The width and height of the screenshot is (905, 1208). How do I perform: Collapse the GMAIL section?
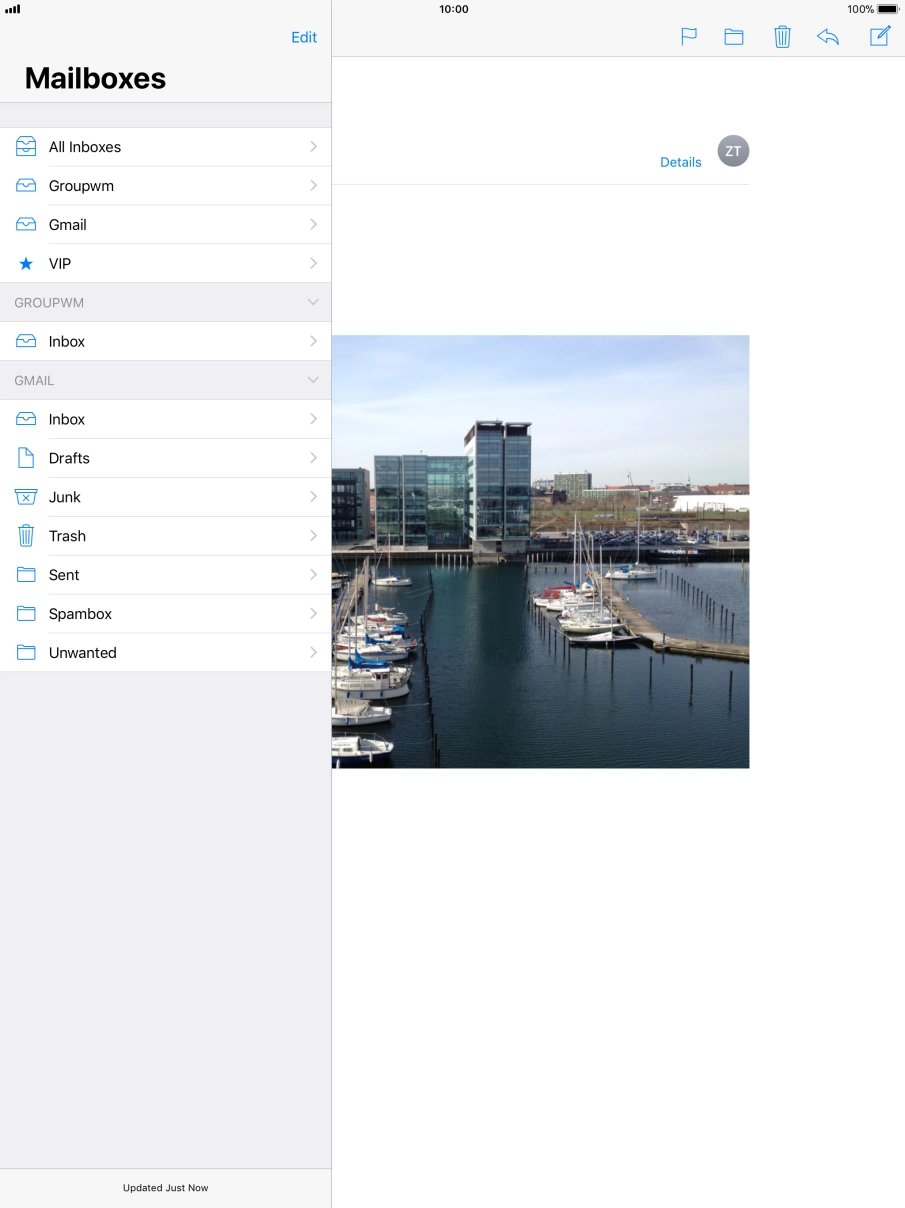pyautogui.click(x=313, y=380)
